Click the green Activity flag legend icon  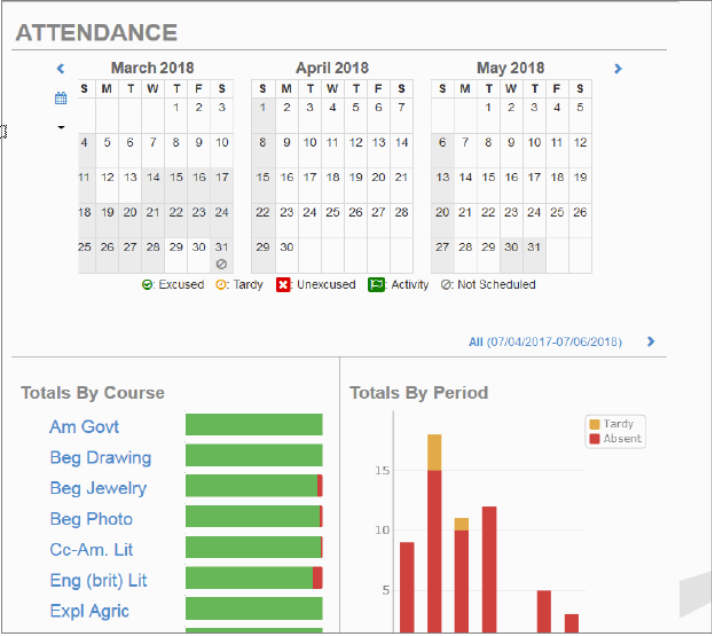tap(376, 285)
